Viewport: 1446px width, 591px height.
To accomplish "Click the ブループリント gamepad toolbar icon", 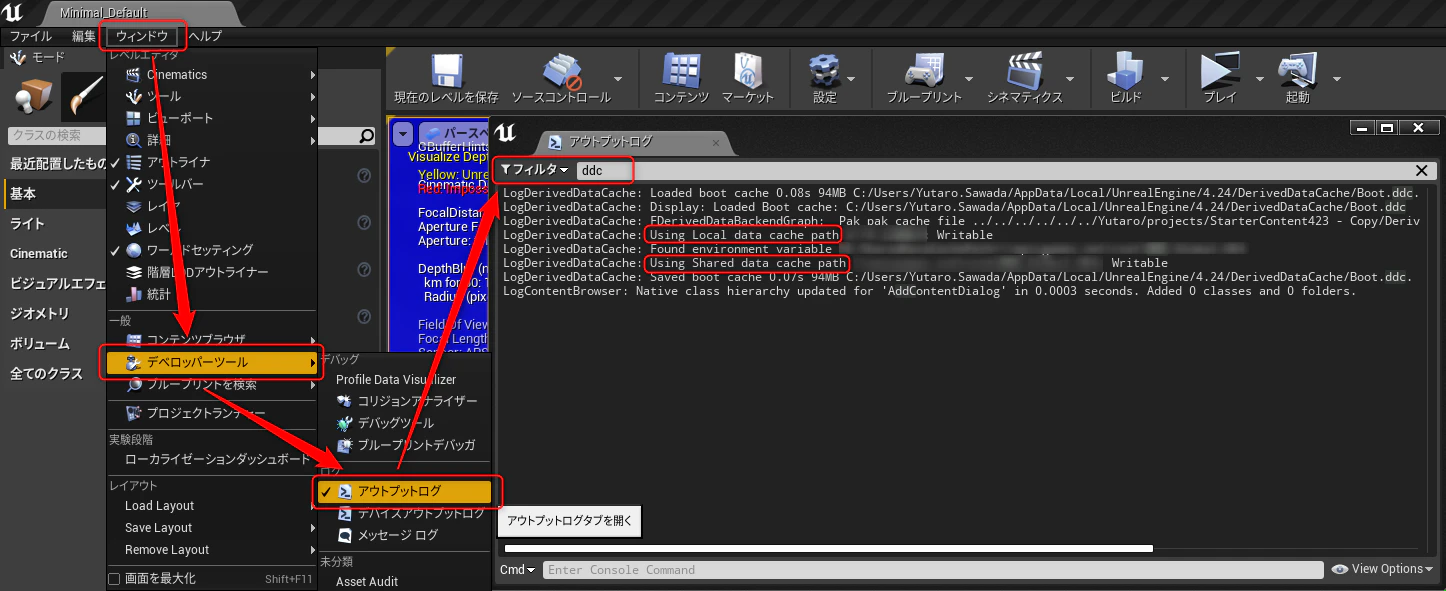I will point(924,71).
